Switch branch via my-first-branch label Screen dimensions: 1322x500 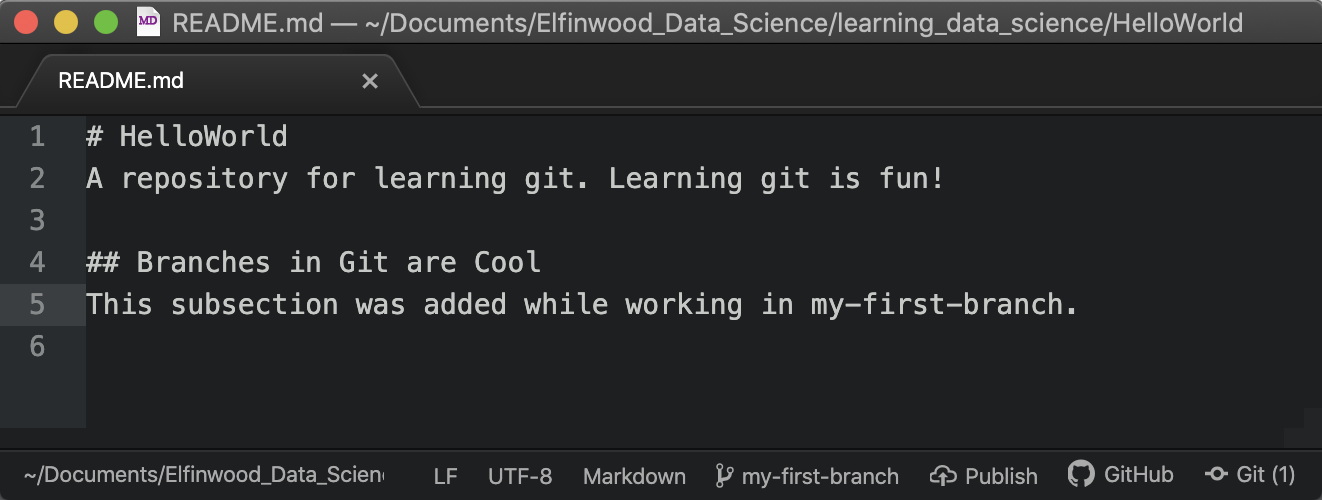pyautogui.click(x=820, y=476)
